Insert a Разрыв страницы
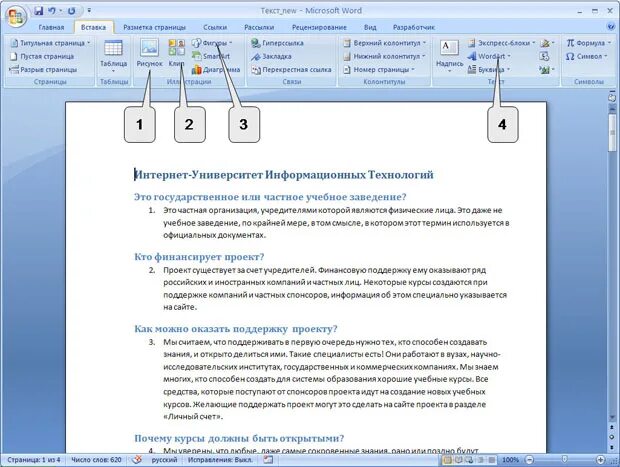The width and height of the screenshot is (620, 467). (43, 70)
